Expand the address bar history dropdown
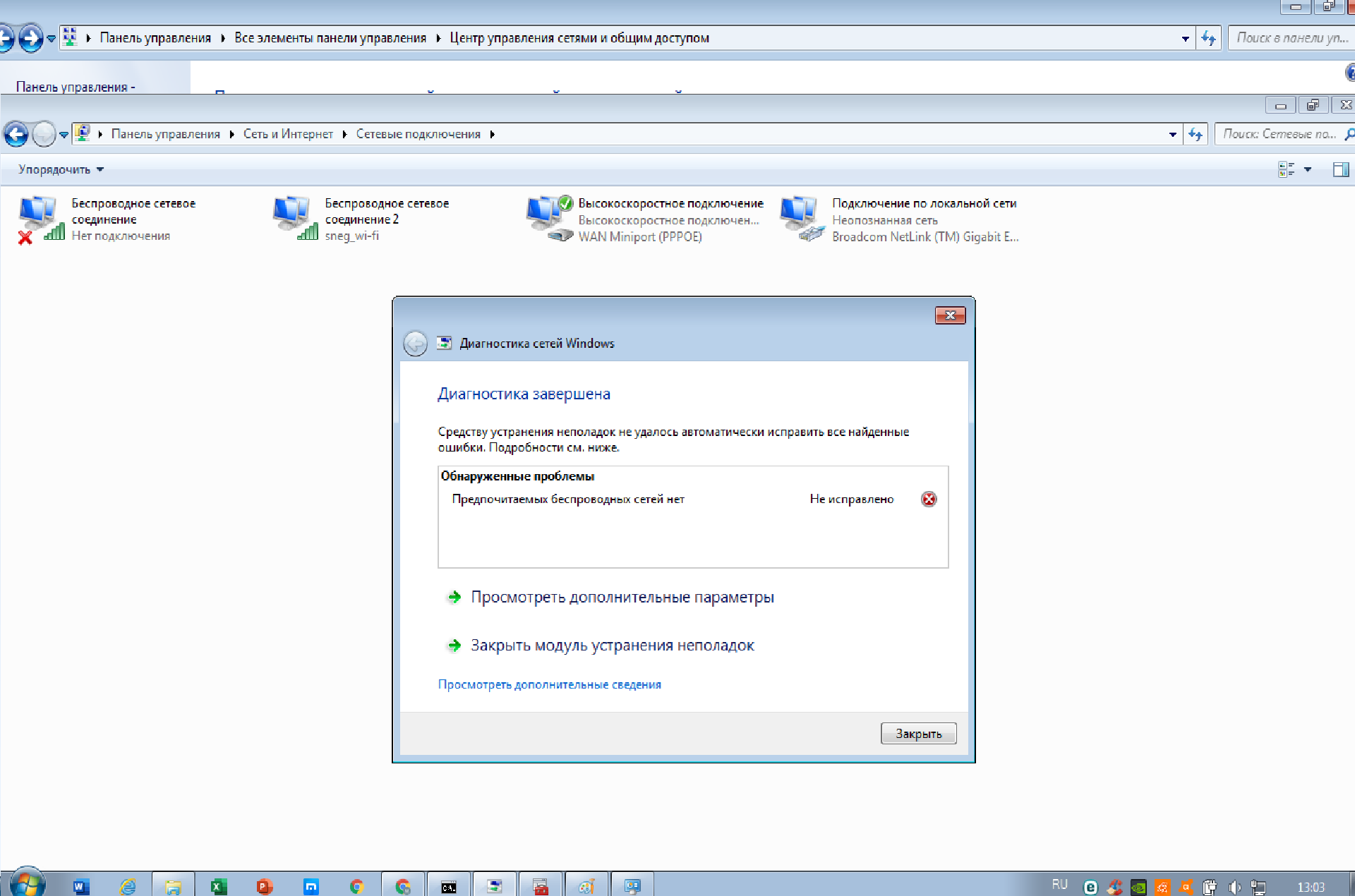1355x896 pixels. tap(1172, 134)
